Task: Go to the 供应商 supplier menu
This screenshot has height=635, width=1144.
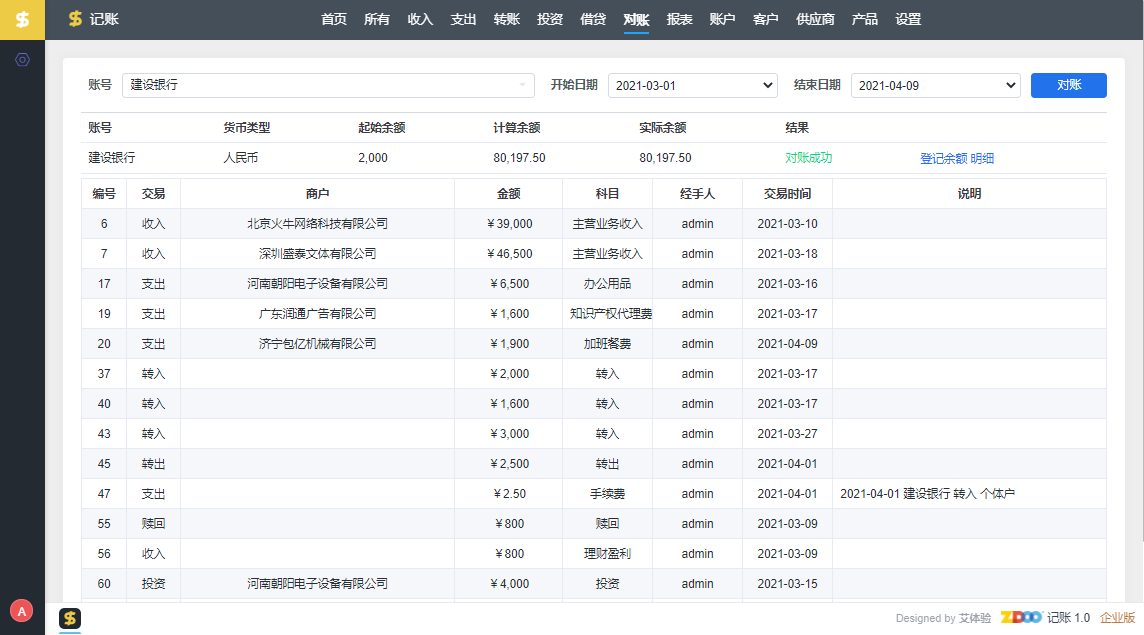Action: [815, 19]
